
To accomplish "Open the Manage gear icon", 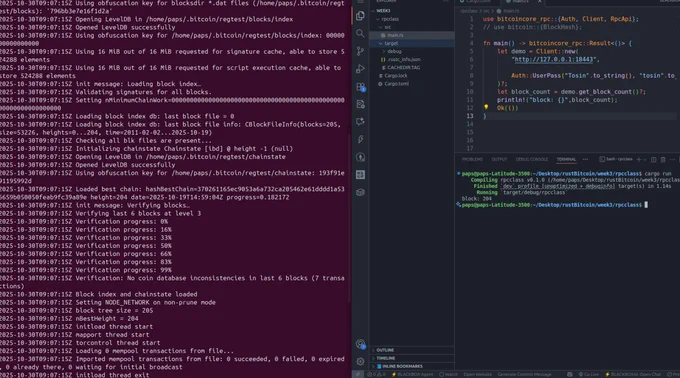I will 360,362.
